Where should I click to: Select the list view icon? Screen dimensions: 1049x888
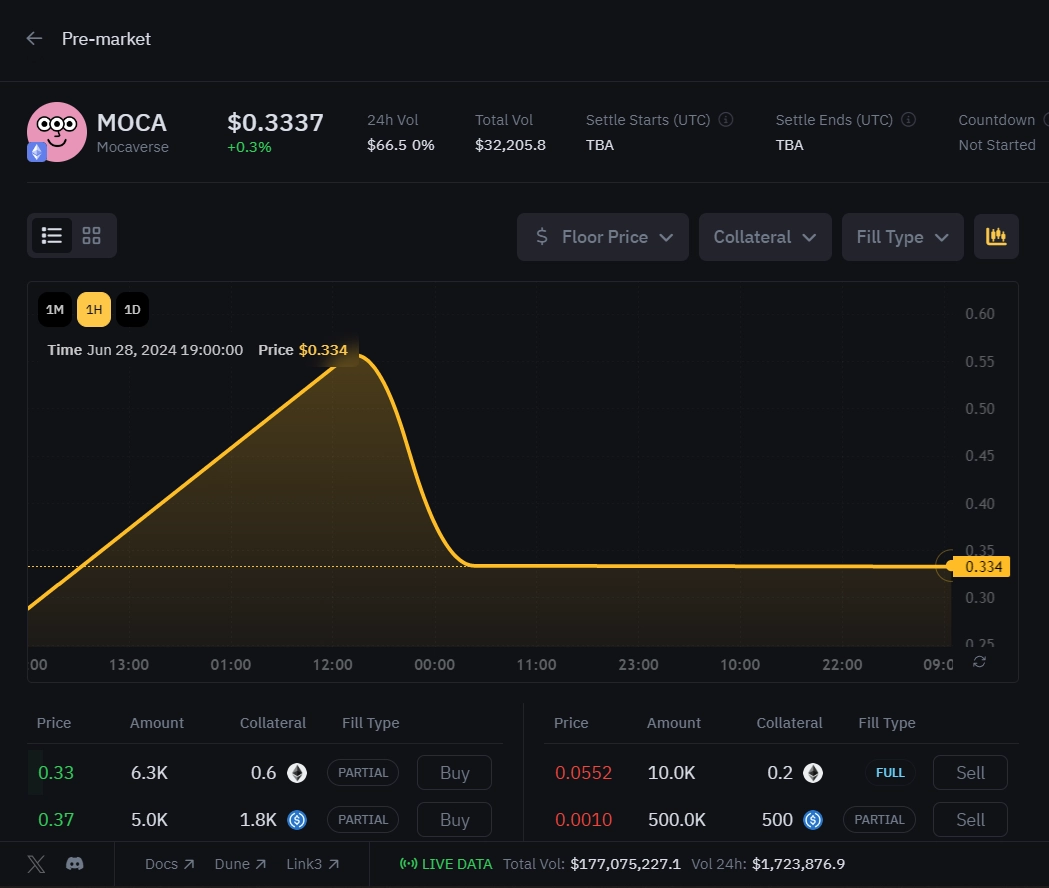52,235
